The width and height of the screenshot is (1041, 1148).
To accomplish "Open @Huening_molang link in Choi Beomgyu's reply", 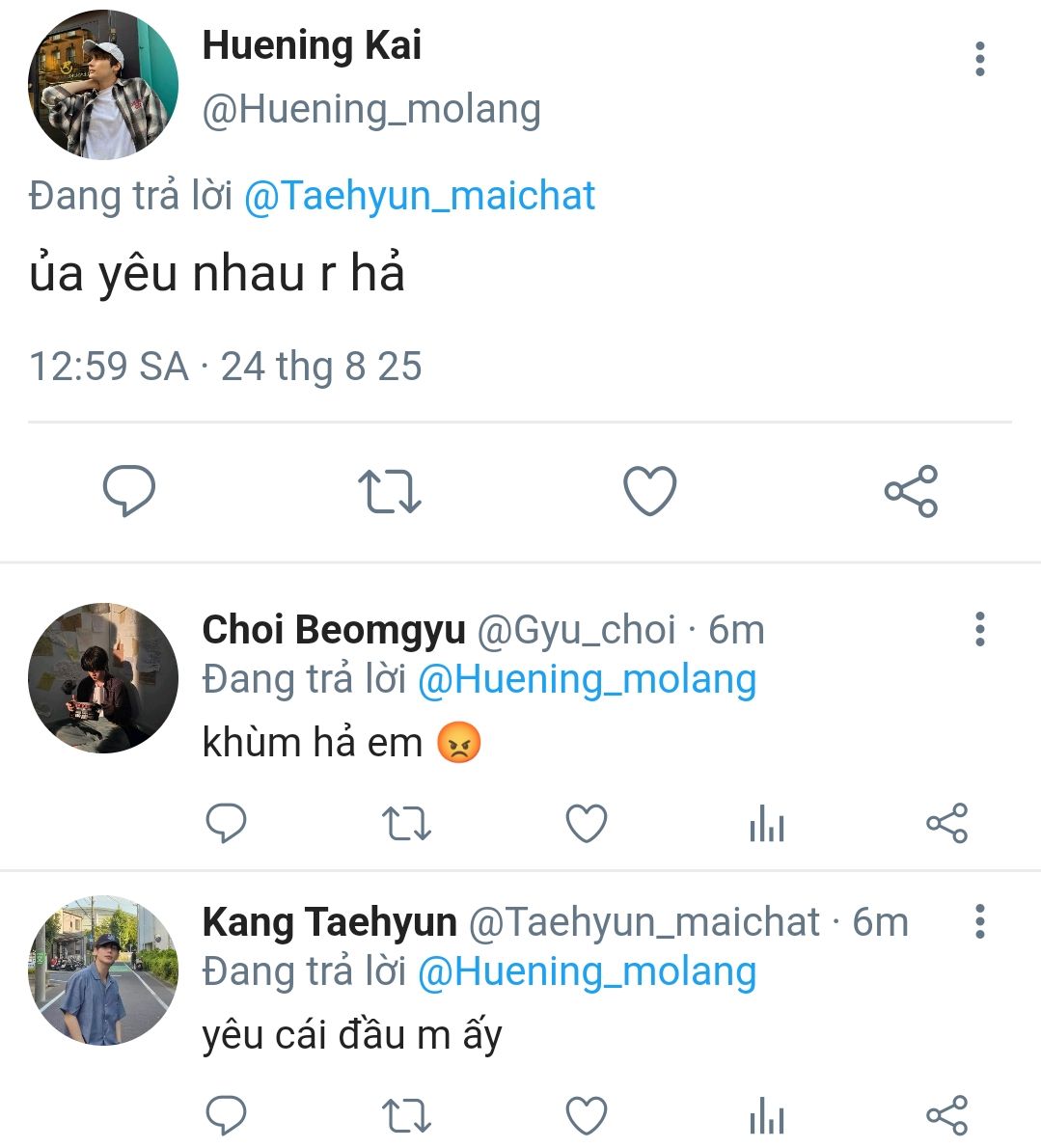I will [x=587, y=679].
